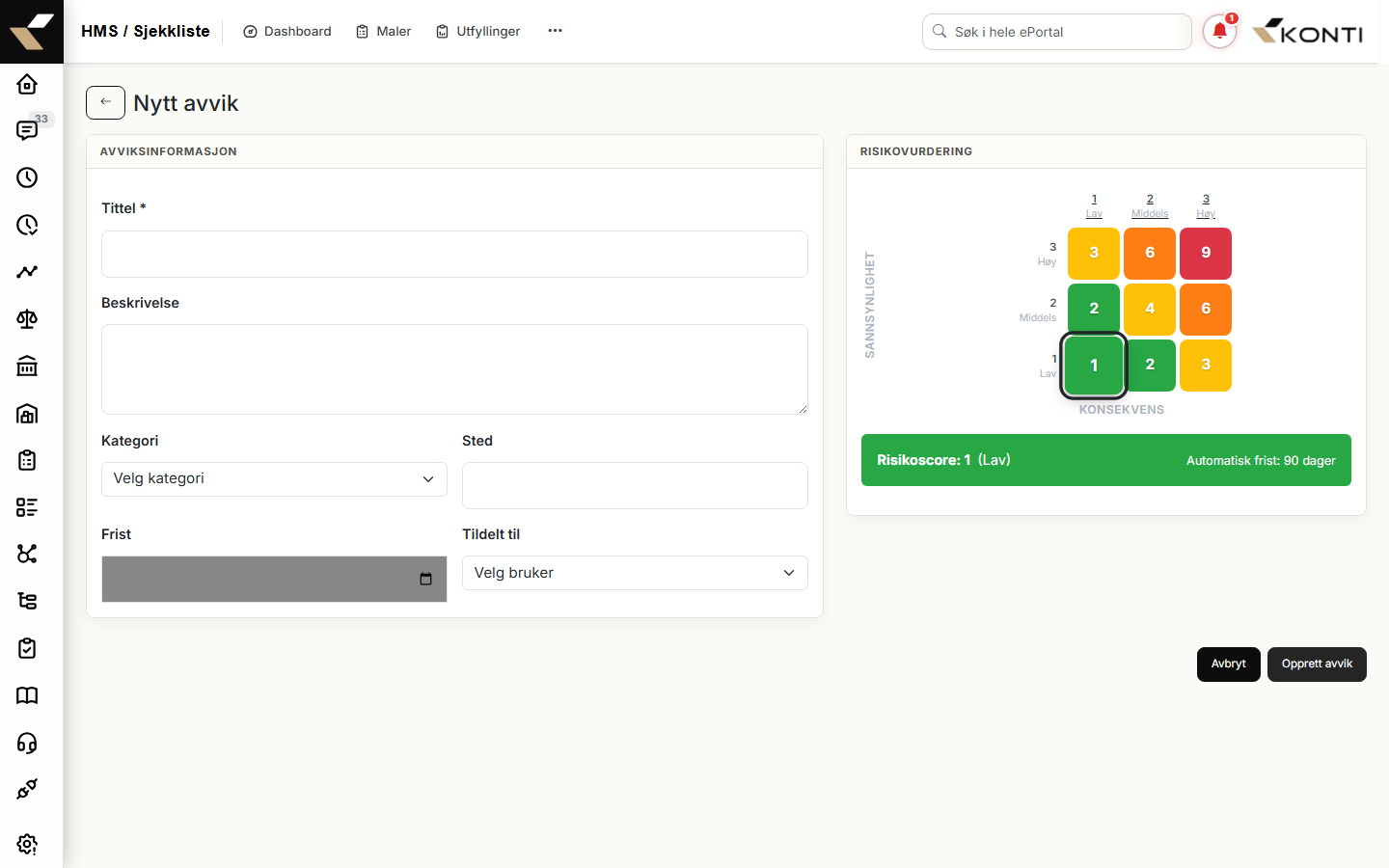Click the Opprett avvik button
This screenshot has width=1389, height=868.
(x=1317, y=665)
